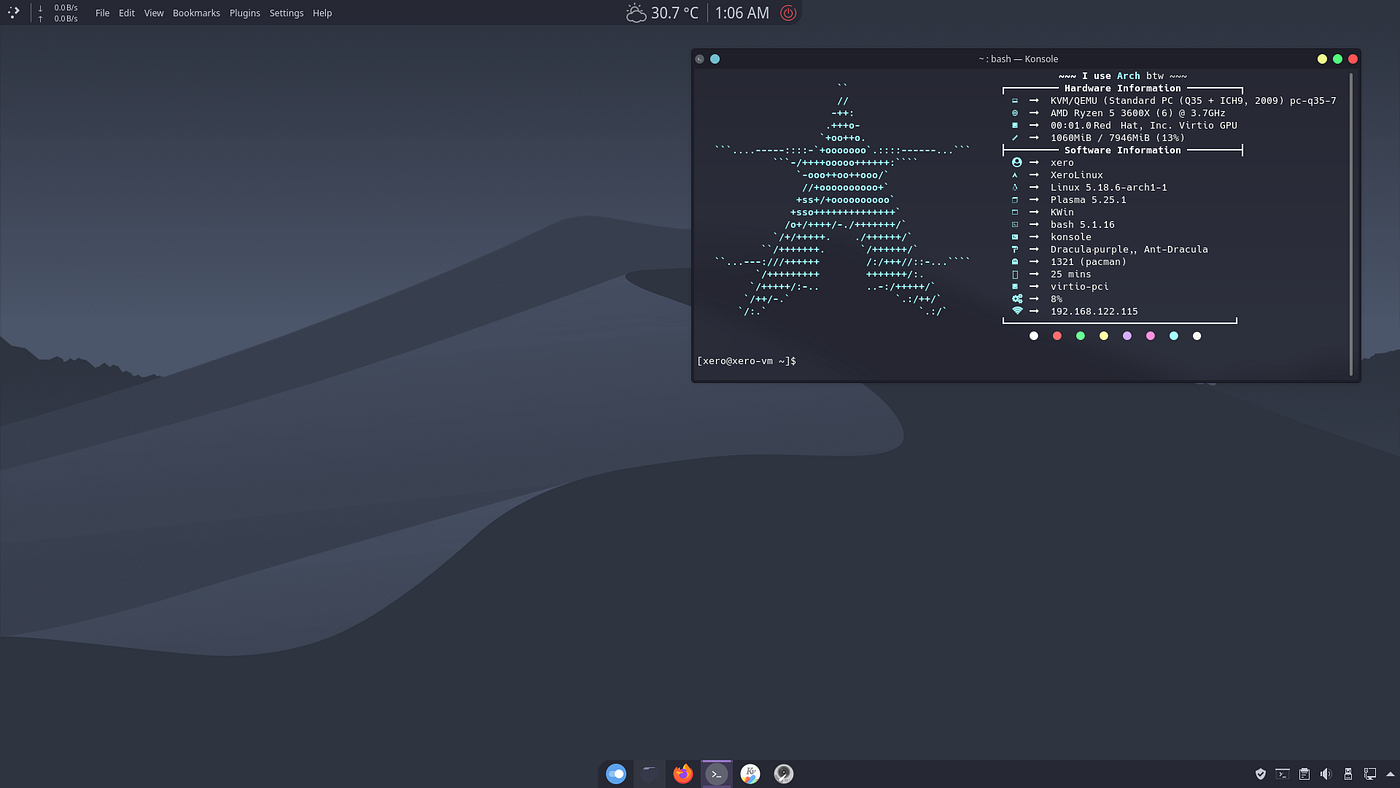Click the Konsole vertical scrollbar

1352,224
